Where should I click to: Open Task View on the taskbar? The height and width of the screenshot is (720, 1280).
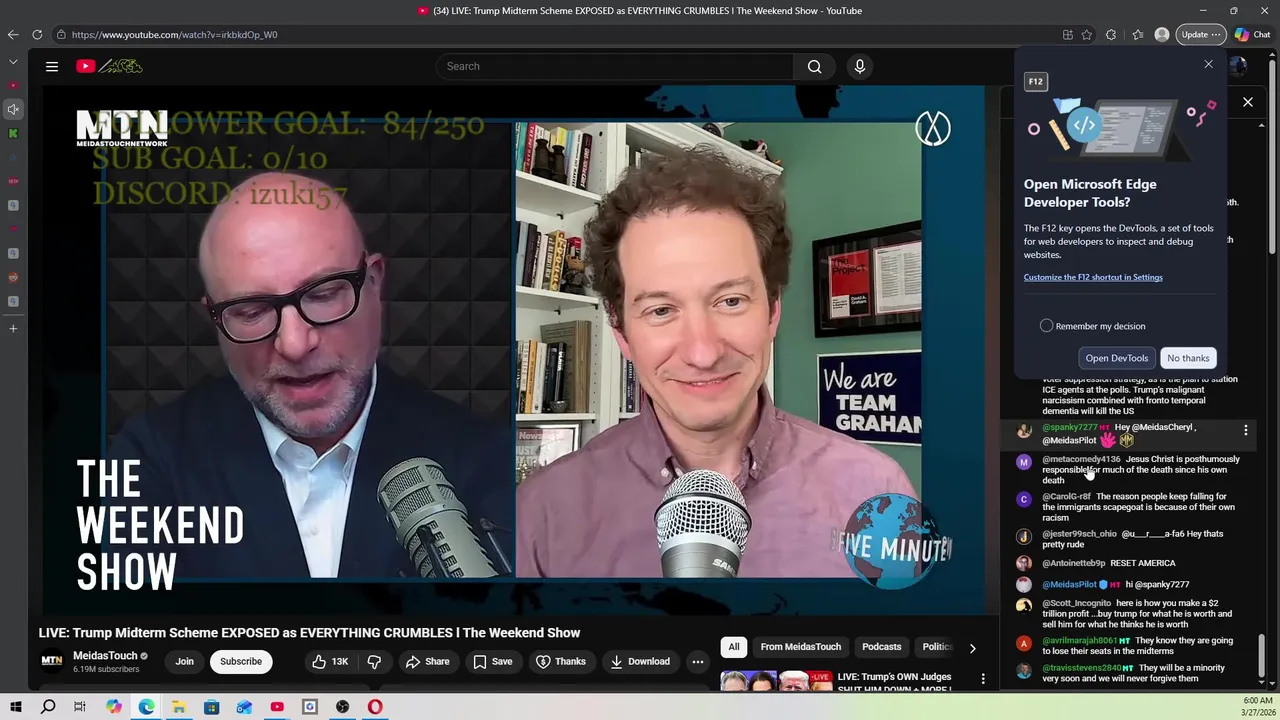point(80,707)
